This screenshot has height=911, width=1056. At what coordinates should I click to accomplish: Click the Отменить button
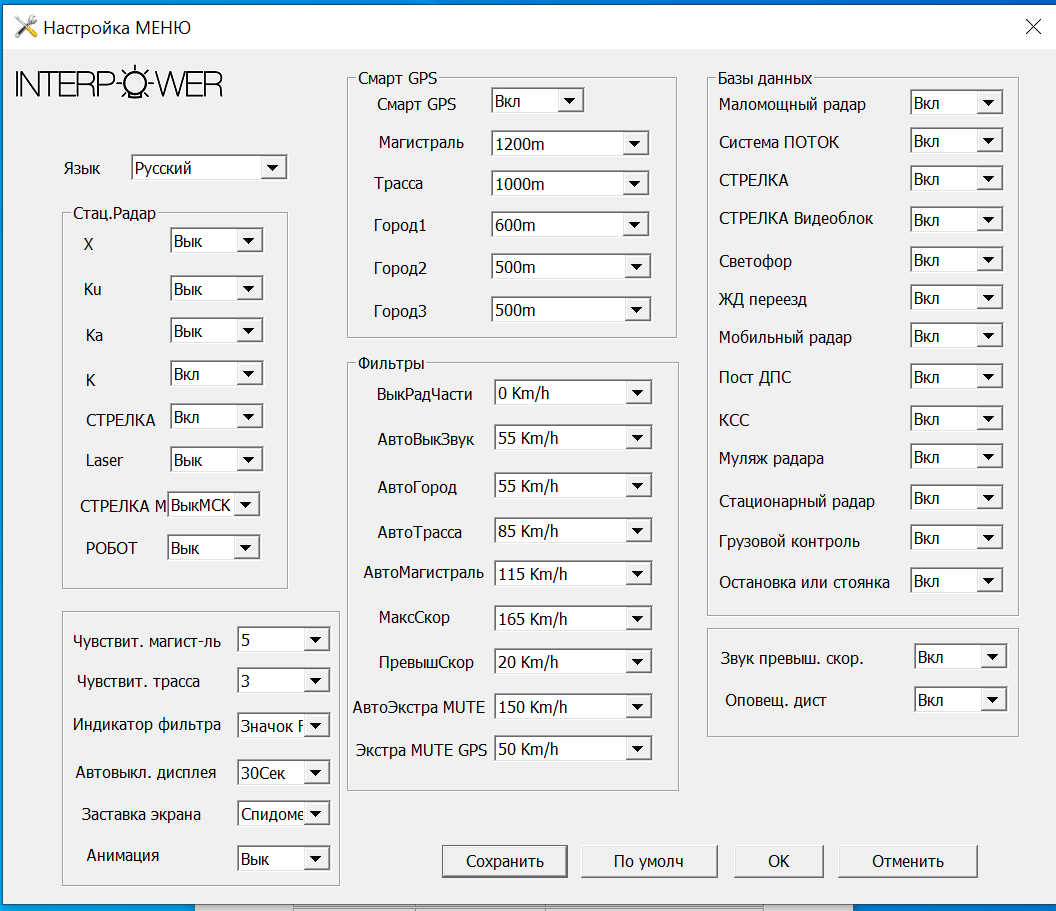(907, 861)
